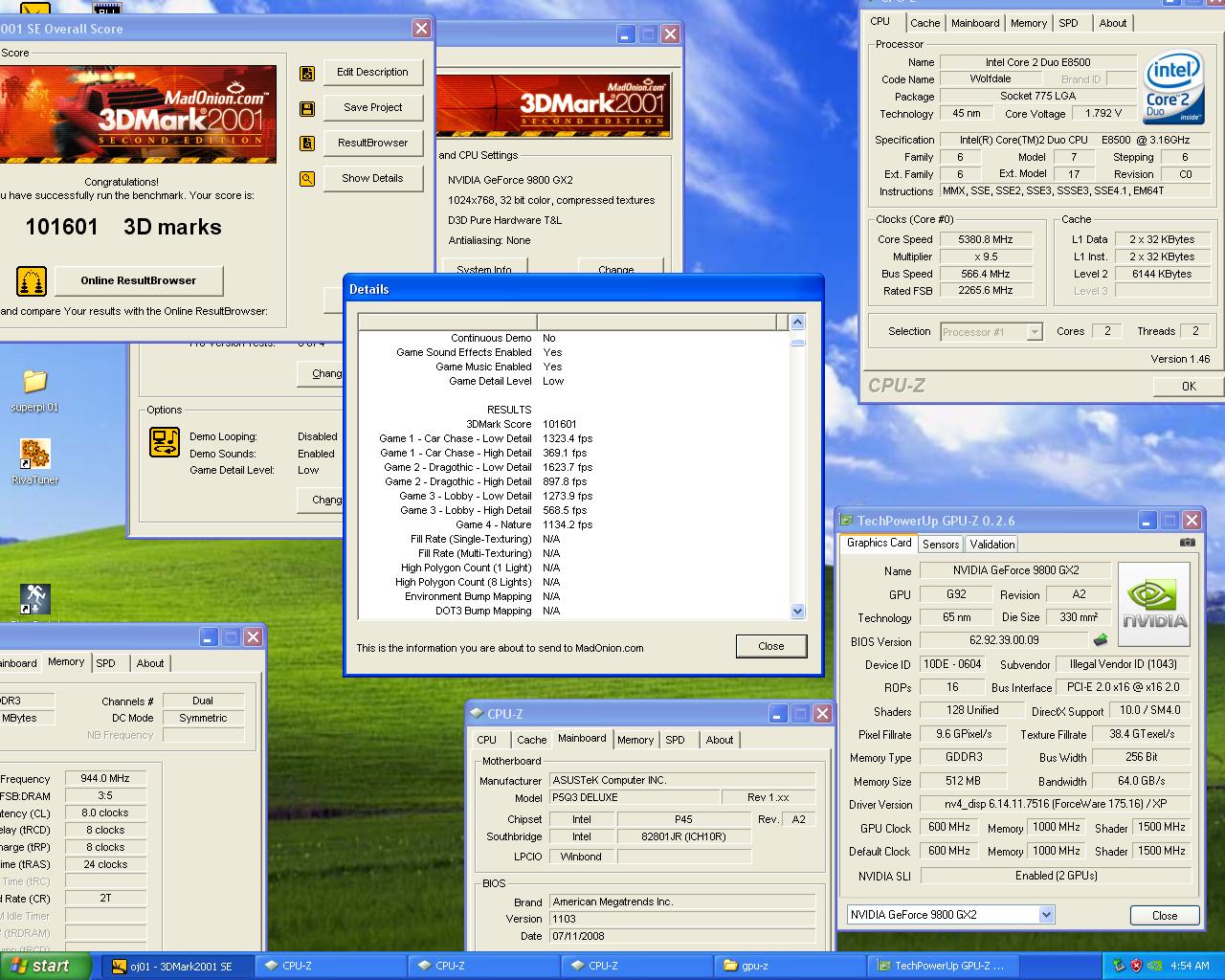Image resolution: width=1225 pixels, height=980 pixels.
Task: Click the 4:54 AM taskbar clock
Action: [1190, 966]
